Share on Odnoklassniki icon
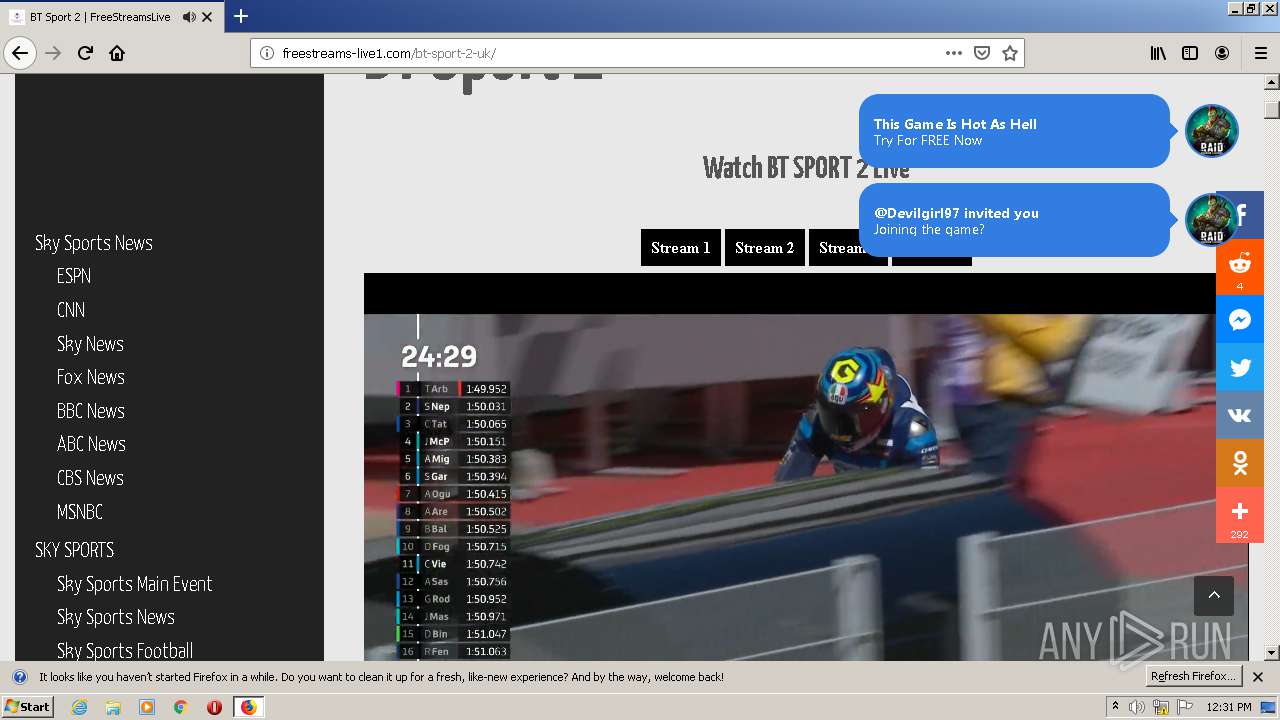The height and width of the screenshot is (720, 1280). pyautogui.click(x=1240, y=463)
